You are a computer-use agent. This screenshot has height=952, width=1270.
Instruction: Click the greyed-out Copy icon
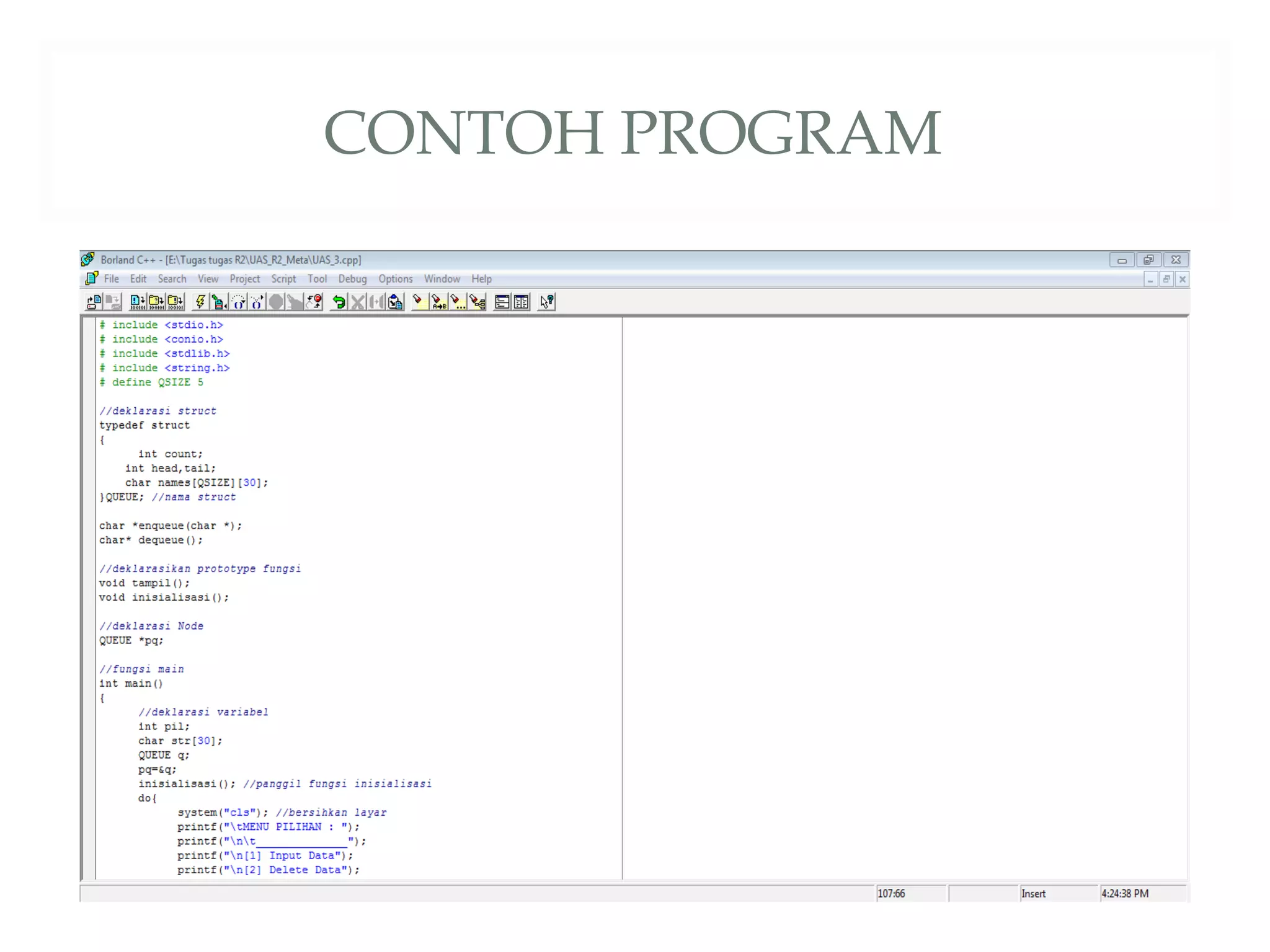pos(376,302)
